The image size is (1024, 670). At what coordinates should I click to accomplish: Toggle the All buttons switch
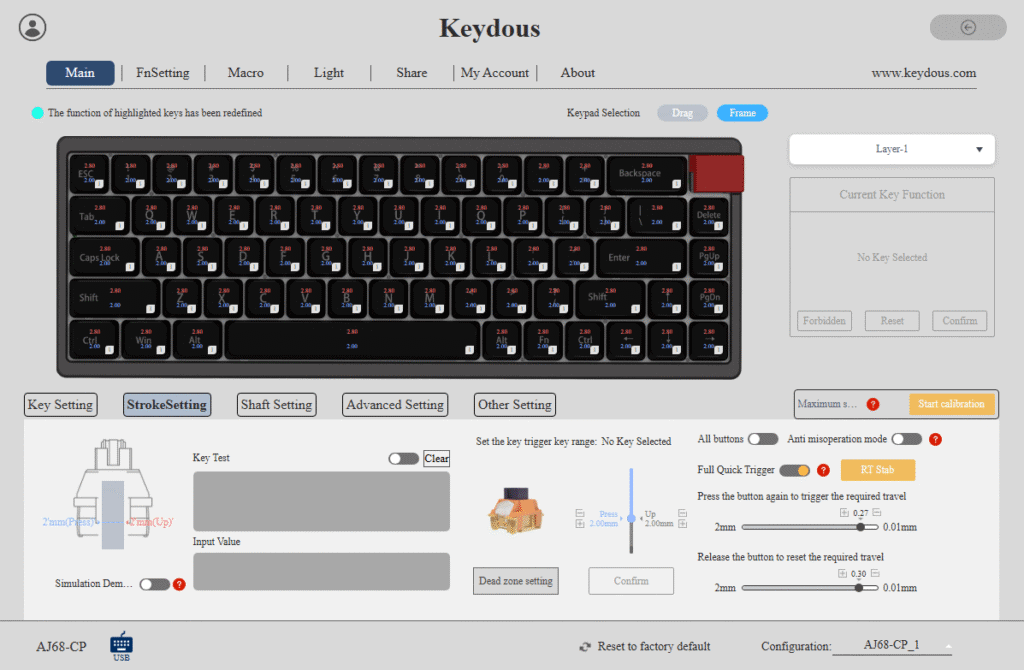tap(763, 439)
